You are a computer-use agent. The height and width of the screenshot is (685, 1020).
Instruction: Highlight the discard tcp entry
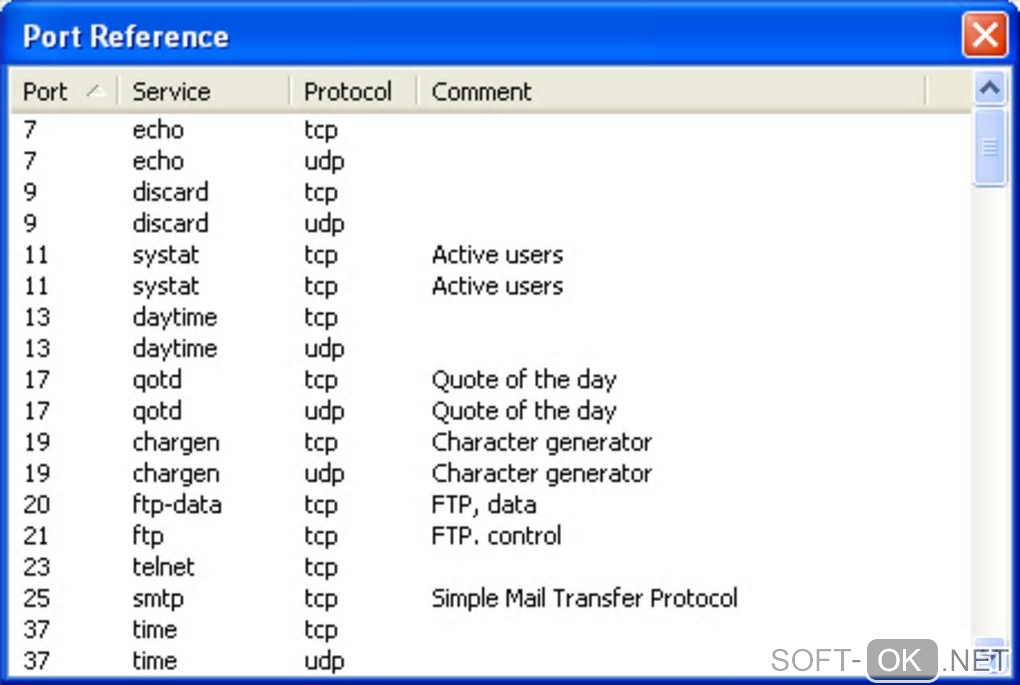point(170,192)
